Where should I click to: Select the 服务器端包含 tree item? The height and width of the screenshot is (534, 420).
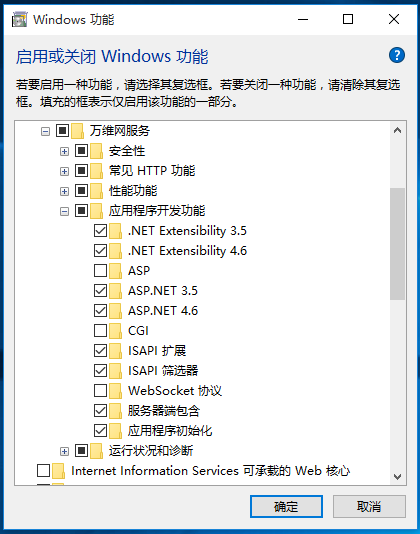(x=164, y=411)
